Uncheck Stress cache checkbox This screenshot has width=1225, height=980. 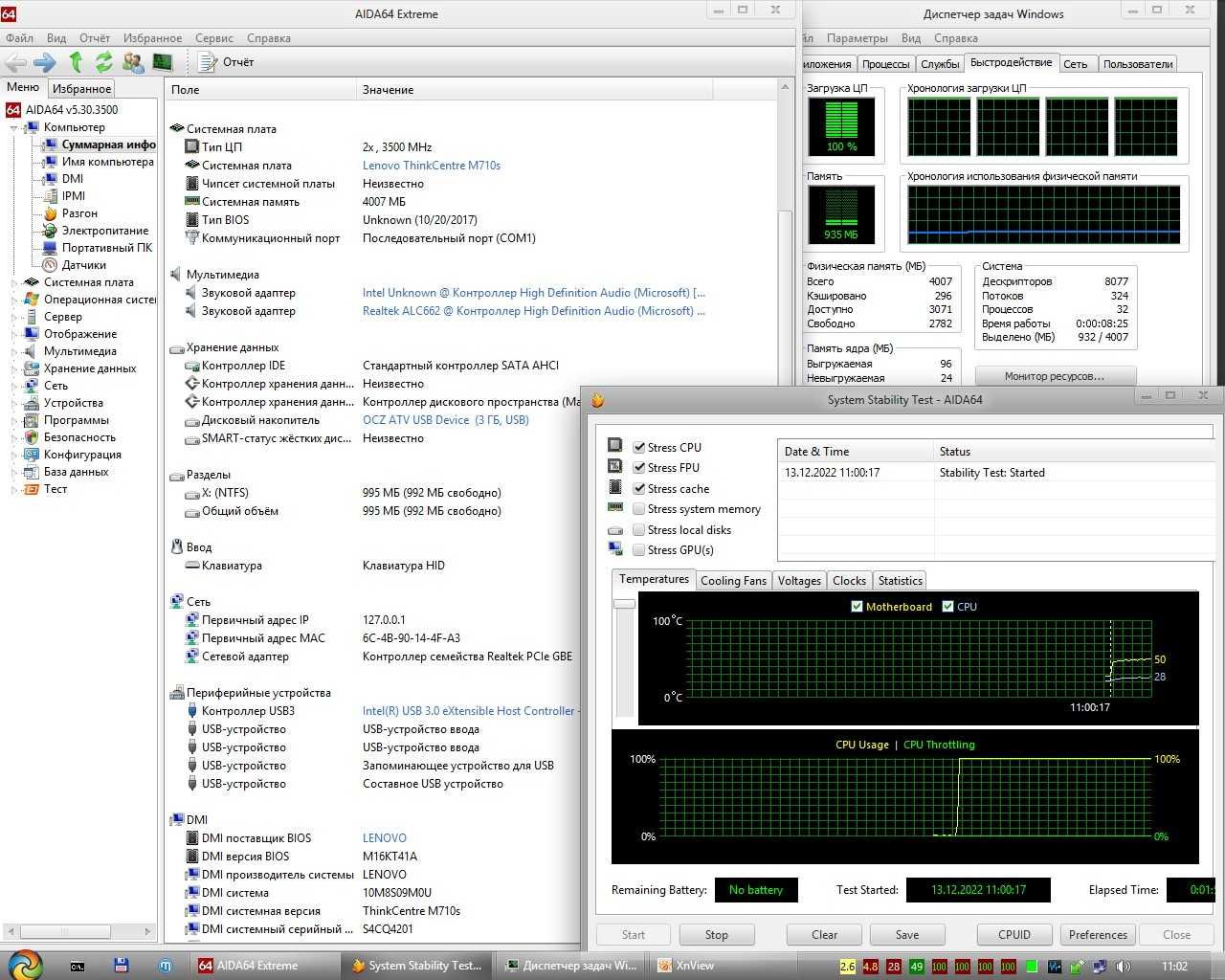pyautogui.click(x=638, y=488)
